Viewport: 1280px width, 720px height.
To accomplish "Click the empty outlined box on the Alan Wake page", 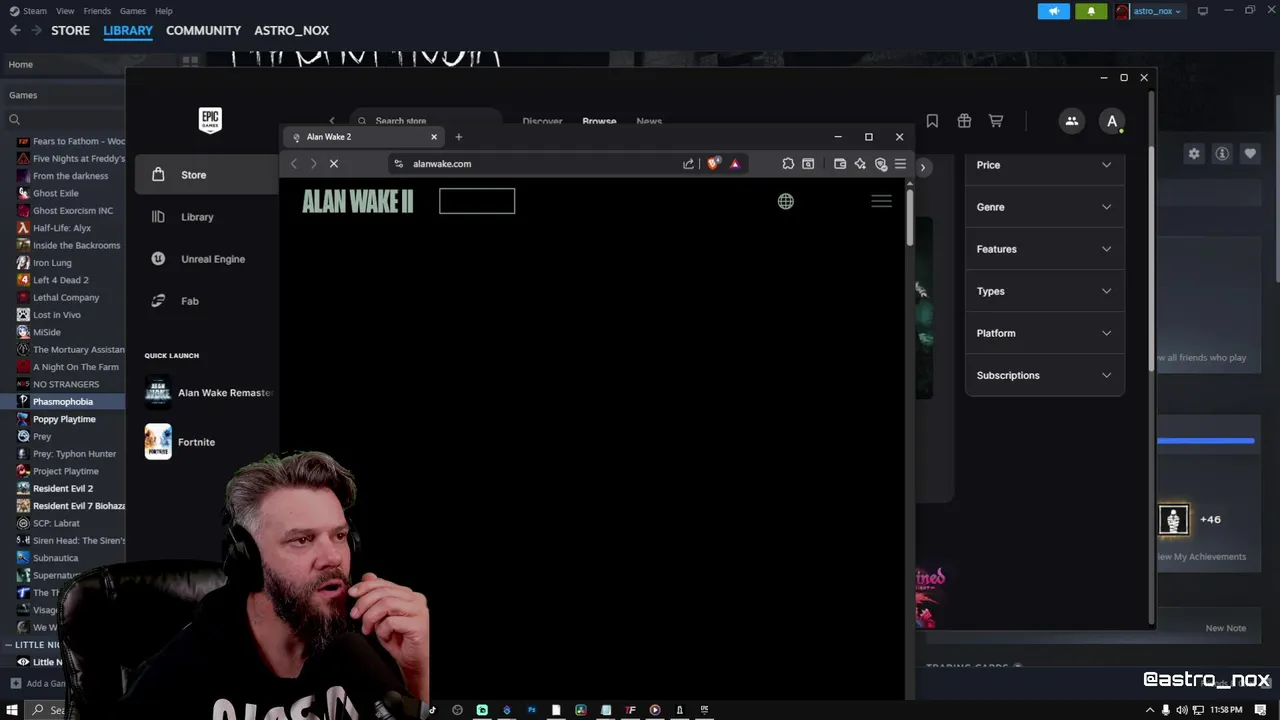I will 477,202.
